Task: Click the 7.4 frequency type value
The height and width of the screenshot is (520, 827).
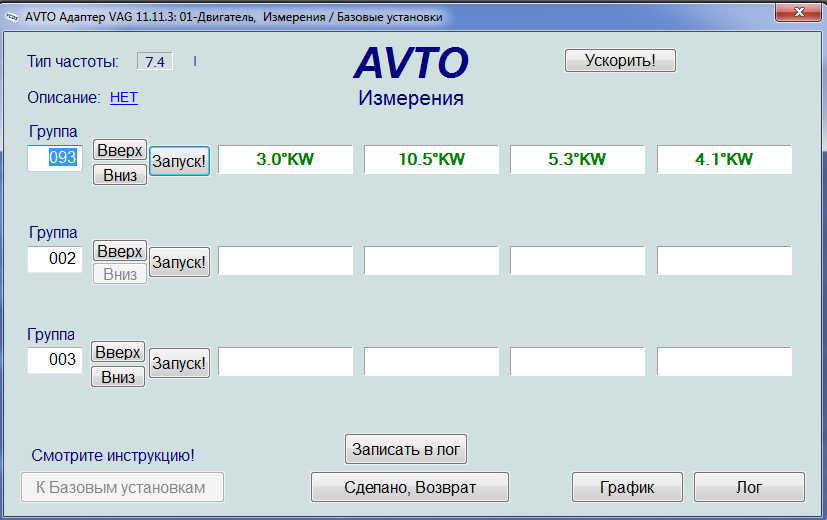Action: click(x=155, y=62)
